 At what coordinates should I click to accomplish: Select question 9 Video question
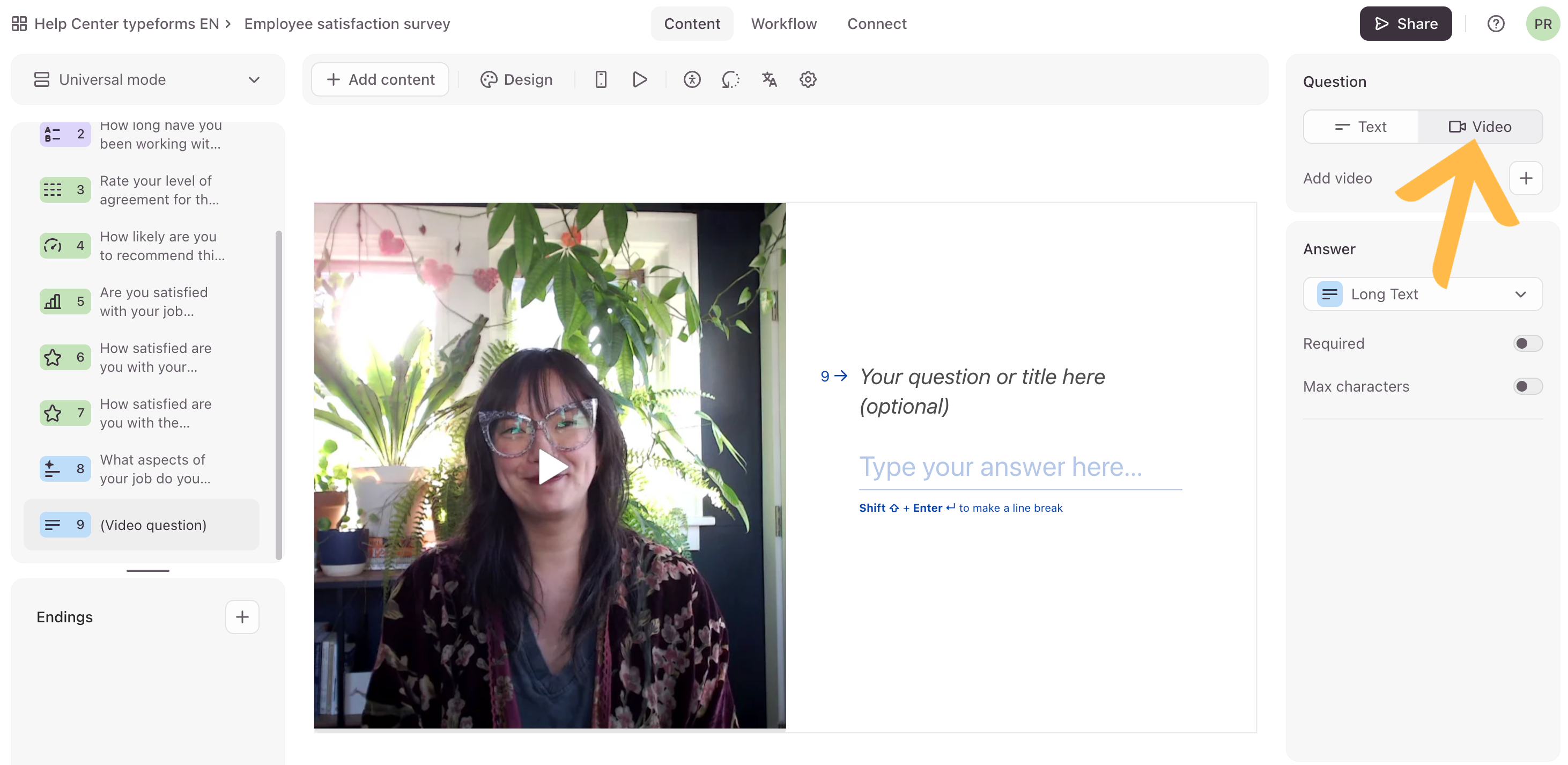click(141, 525)
